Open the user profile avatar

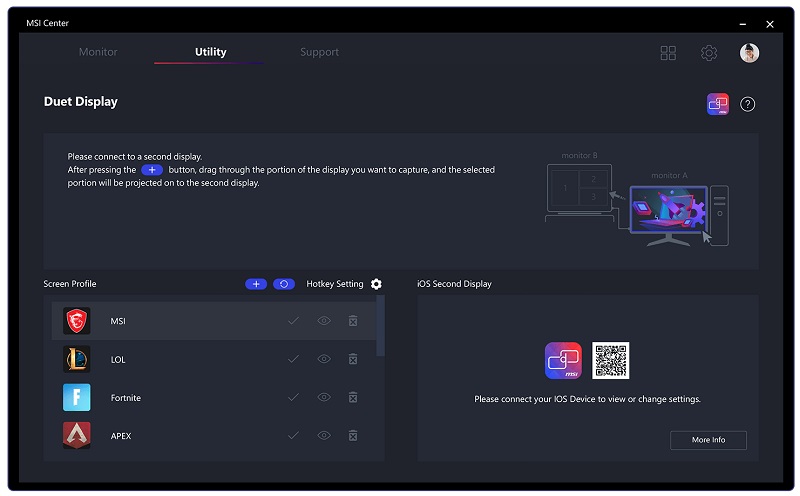[749, 53]
